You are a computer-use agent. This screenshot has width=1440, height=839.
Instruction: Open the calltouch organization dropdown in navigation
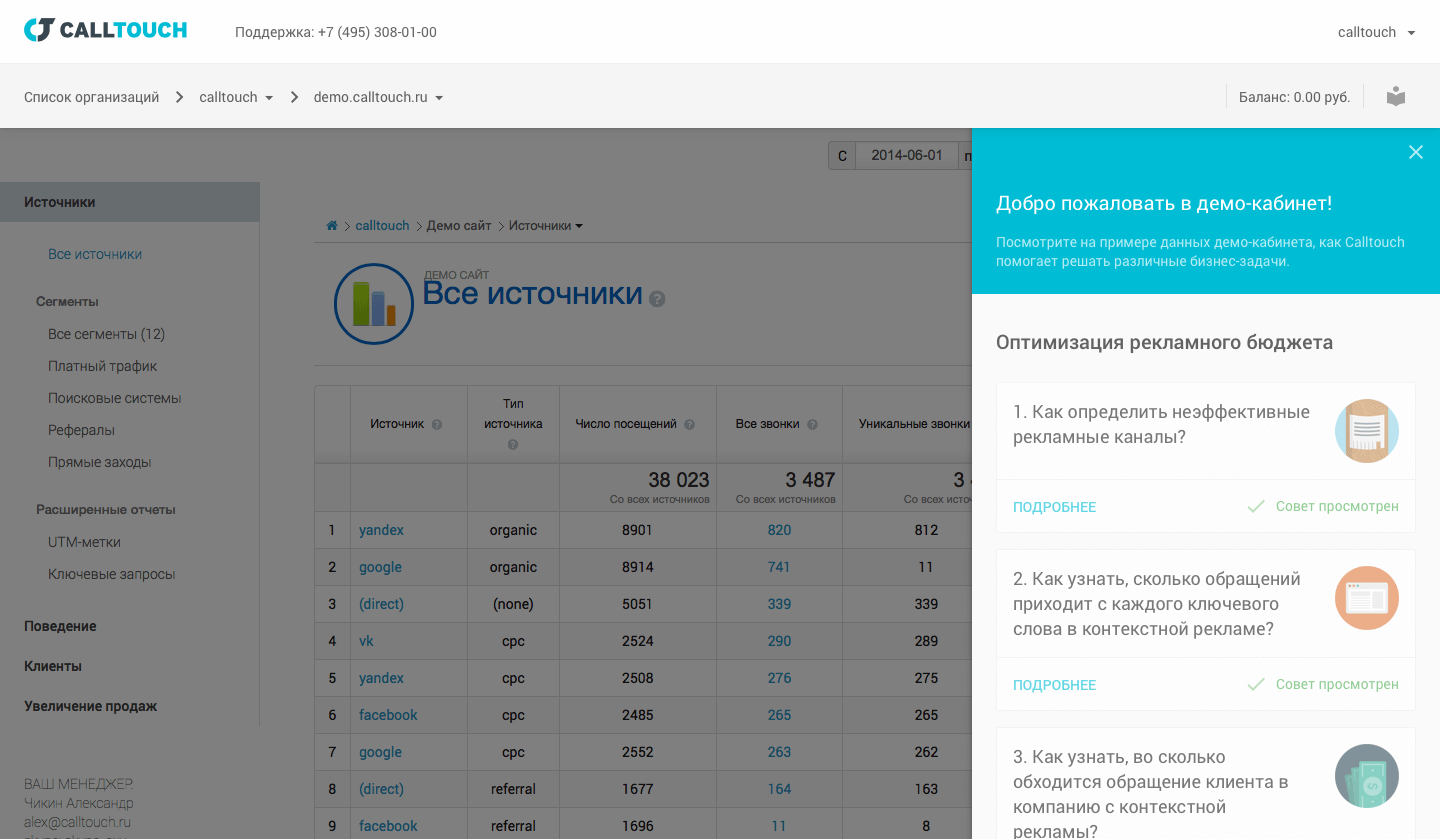tap(236, 97)
